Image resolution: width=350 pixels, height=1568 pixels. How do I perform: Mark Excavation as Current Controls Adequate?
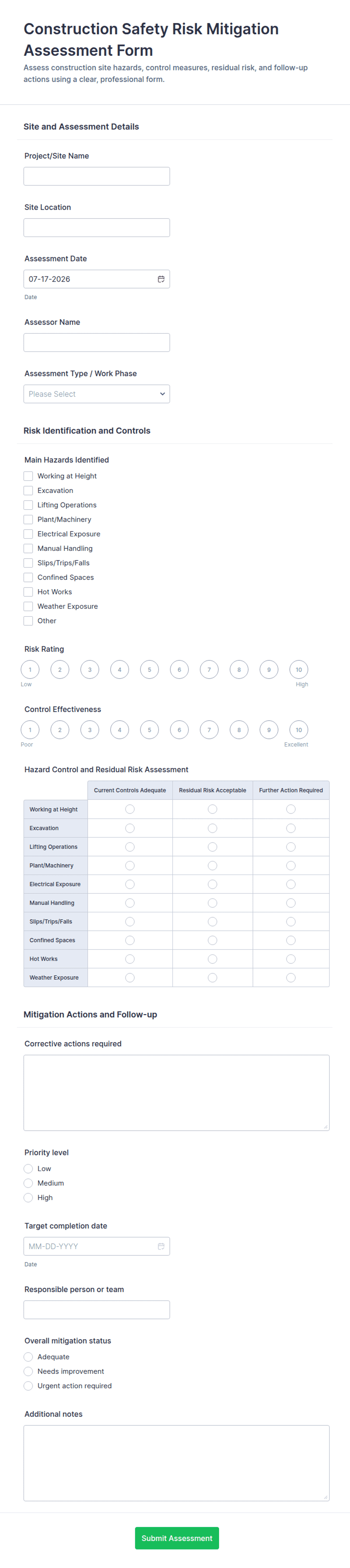(130, 828)
